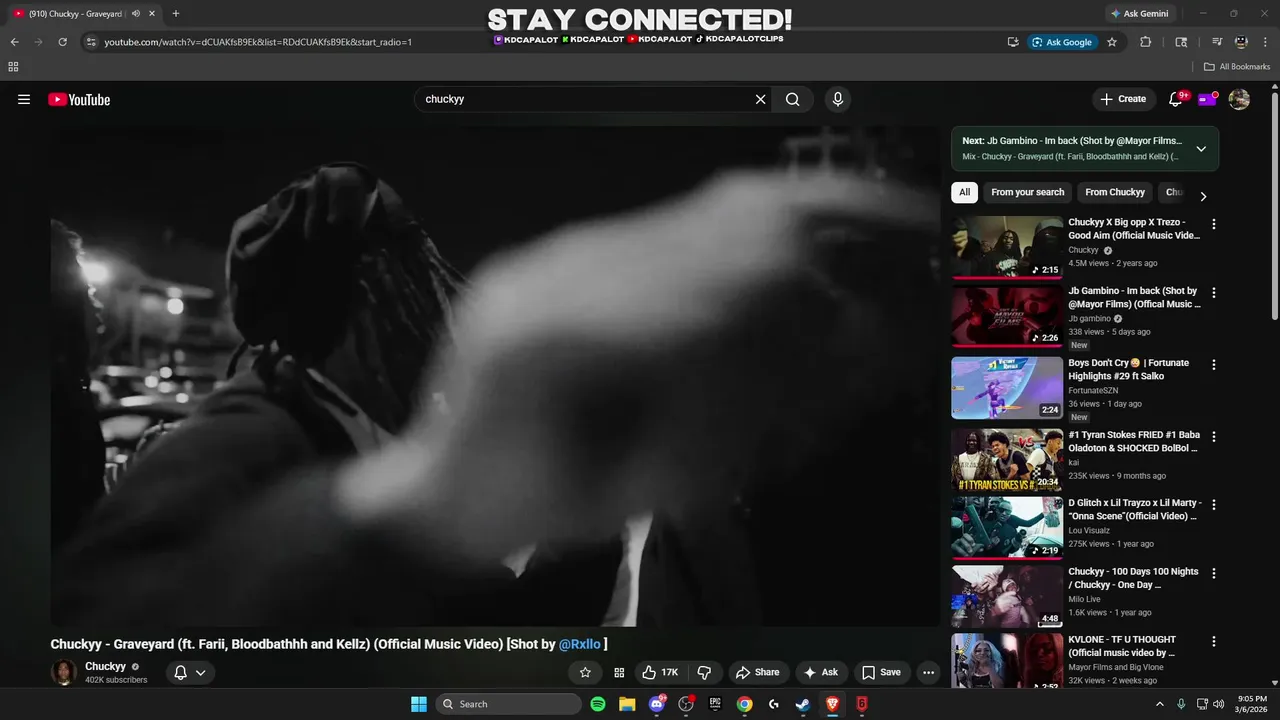Open Chuckyy channel avatar
The image size is (1280, 720).
click(64, 673)
